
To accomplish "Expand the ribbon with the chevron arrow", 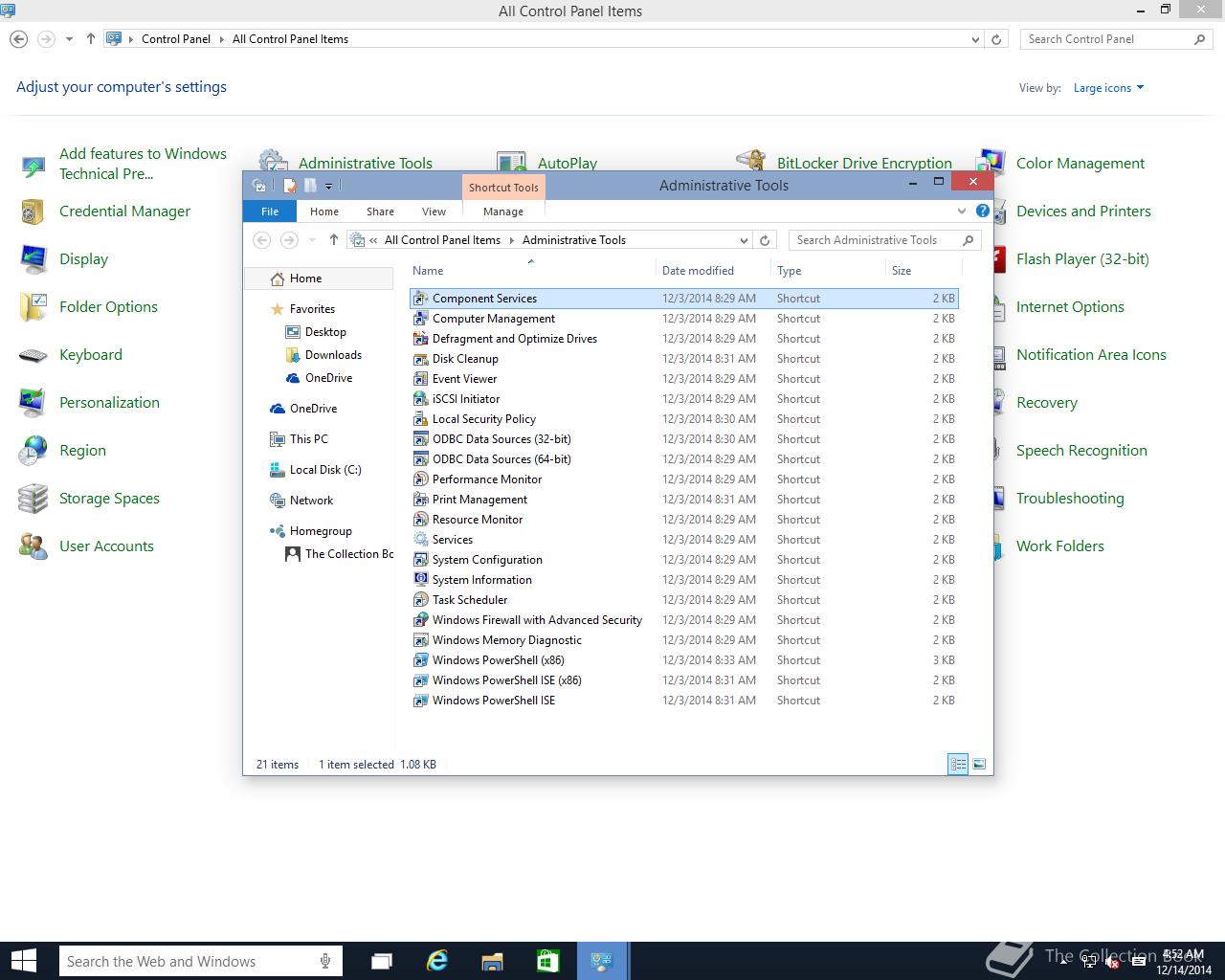I will [962, 211].
